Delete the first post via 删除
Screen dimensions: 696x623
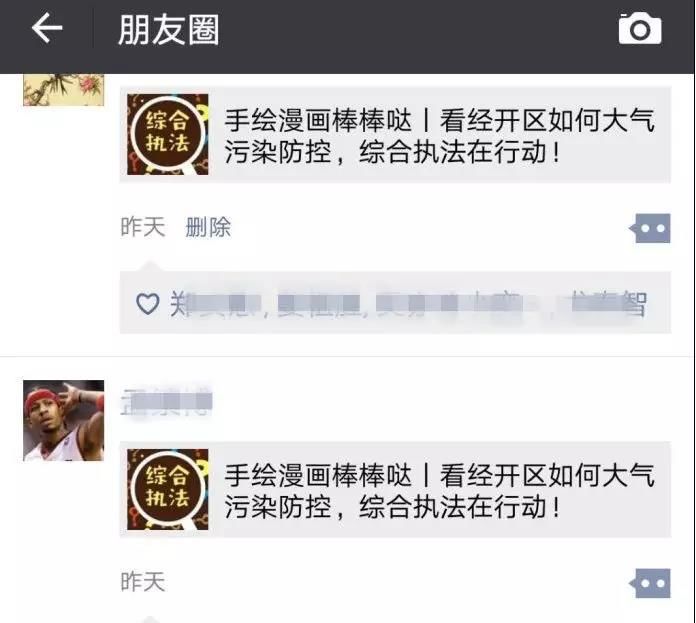click(208, 227)
